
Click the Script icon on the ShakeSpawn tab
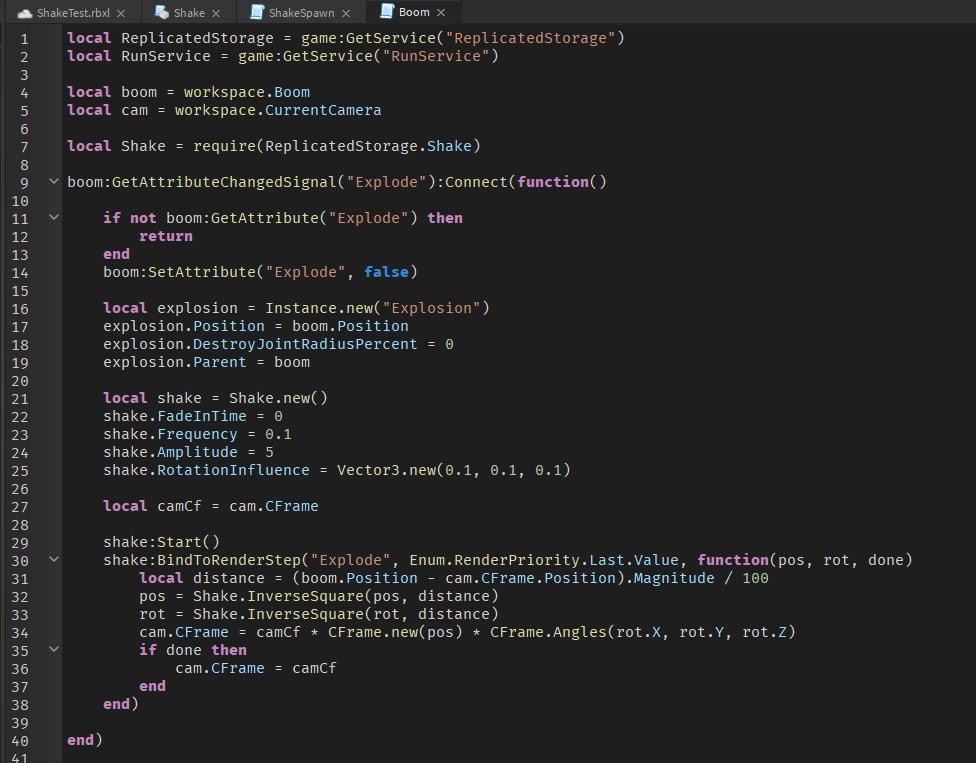pos(258,13)
